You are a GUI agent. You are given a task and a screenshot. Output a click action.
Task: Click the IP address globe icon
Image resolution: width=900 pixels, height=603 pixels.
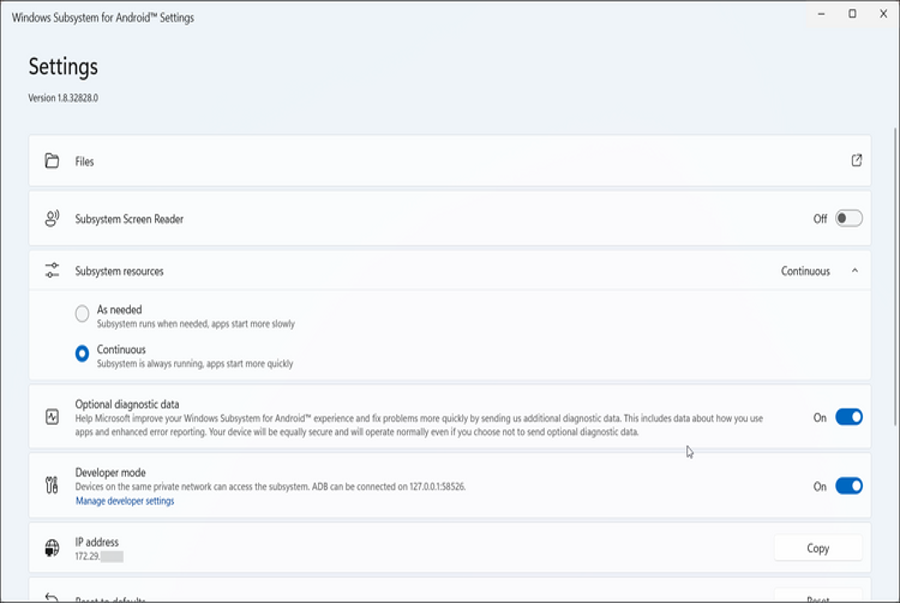52,548
